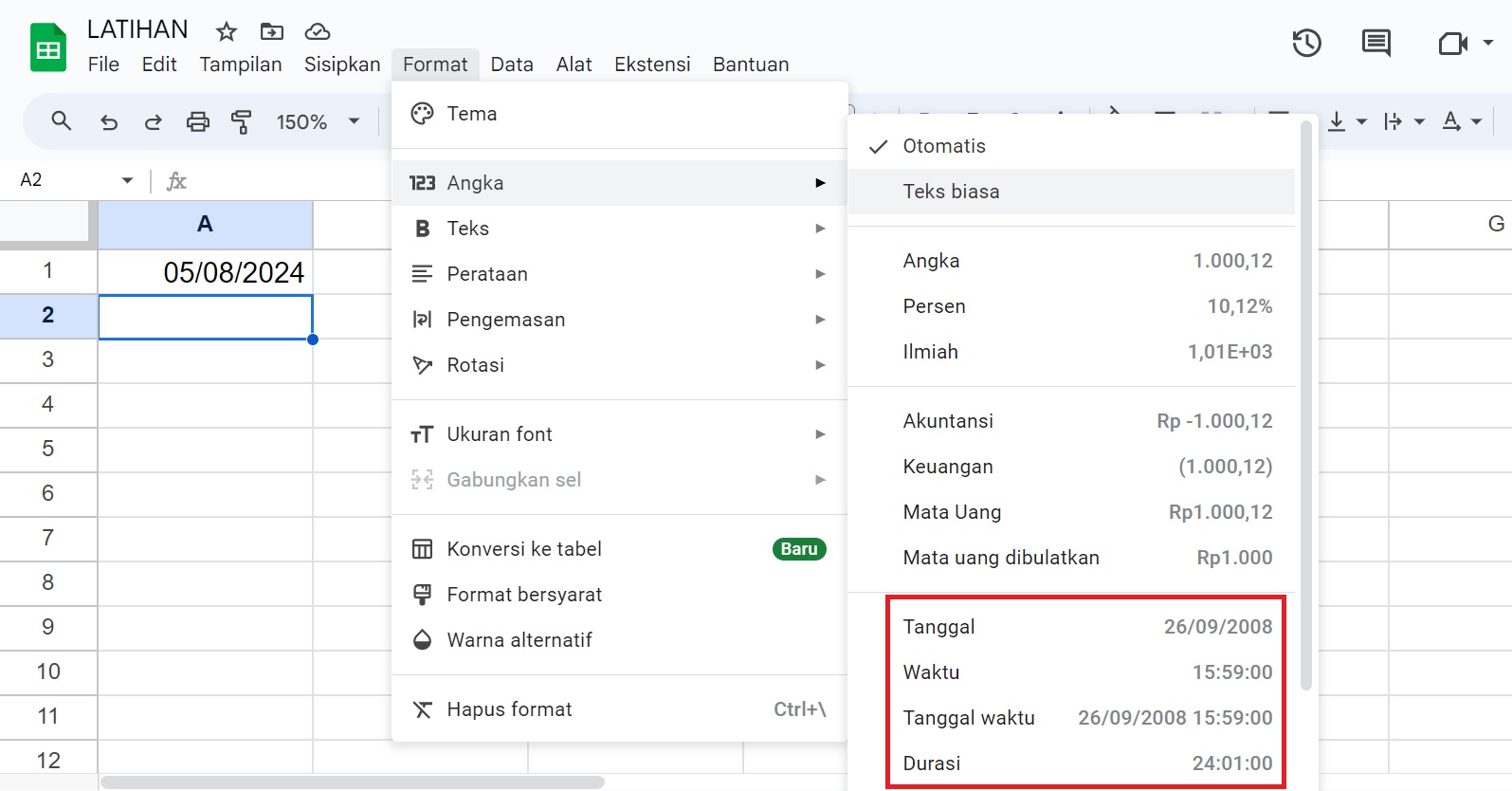The width and height of the screenshot is (1512, 791).
Task: Click the horizontal scrollbar at bottom
Action: point(353,782)
